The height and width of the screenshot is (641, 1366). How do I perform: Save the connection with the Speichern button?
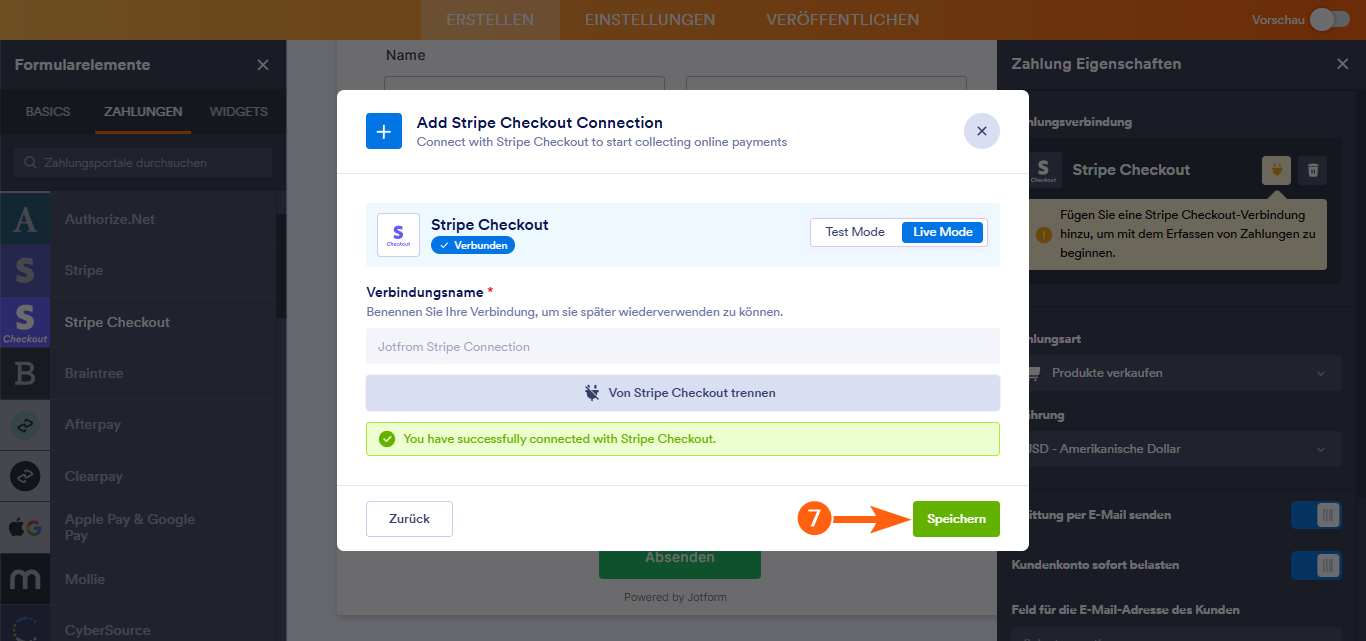point(955,519)
